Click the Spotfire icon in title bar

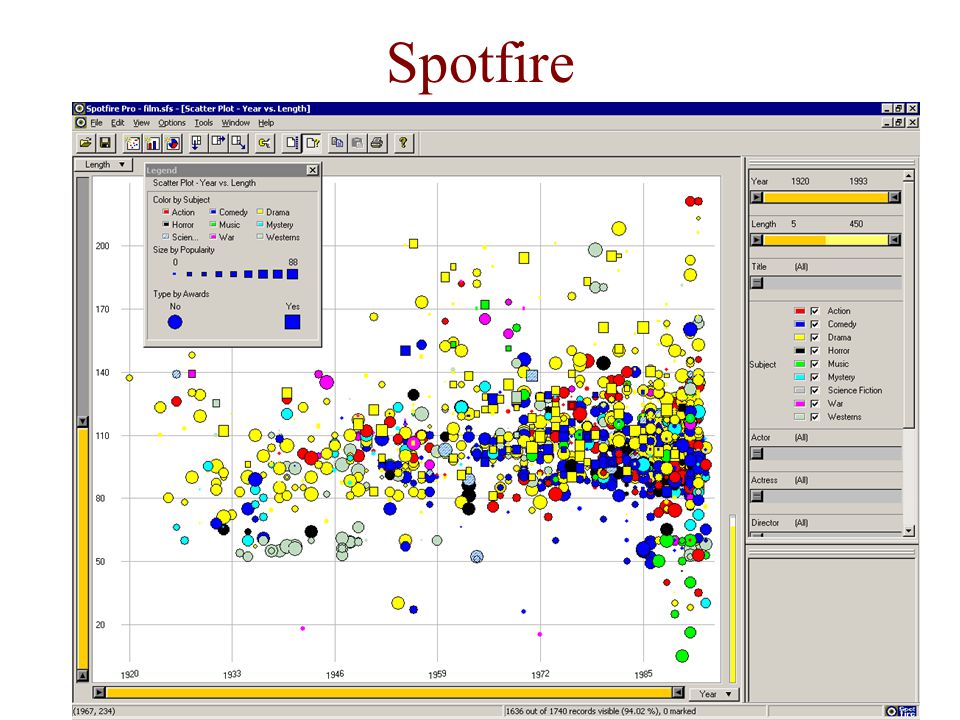click(x=79, y=108)
